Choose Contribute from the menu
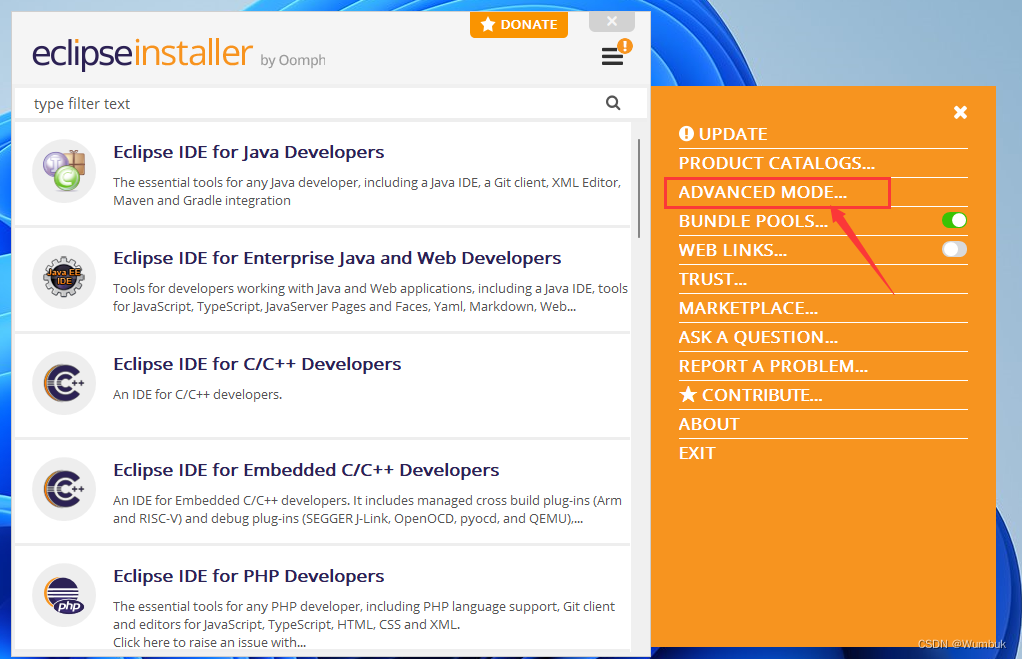The width and height of the screenshot is (1022, 659). click(762, 395)
